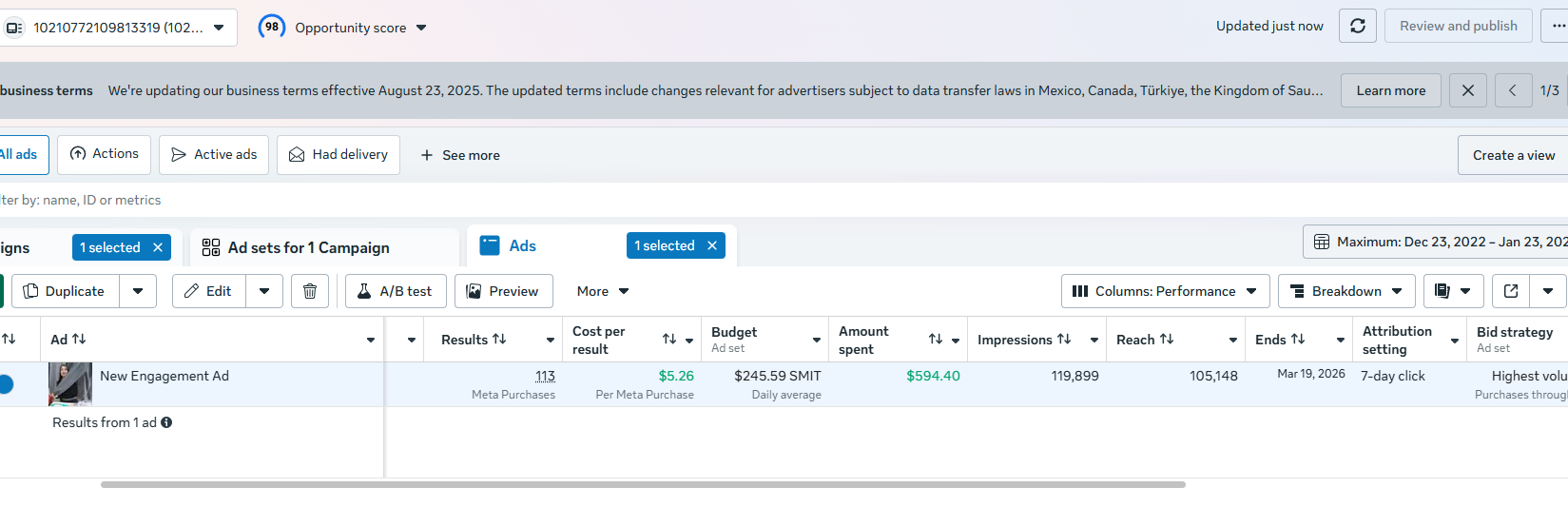Open Columns: Performance dropdown
Image resolution: width=1568 pixels, height=507 pixels.
1165,291
